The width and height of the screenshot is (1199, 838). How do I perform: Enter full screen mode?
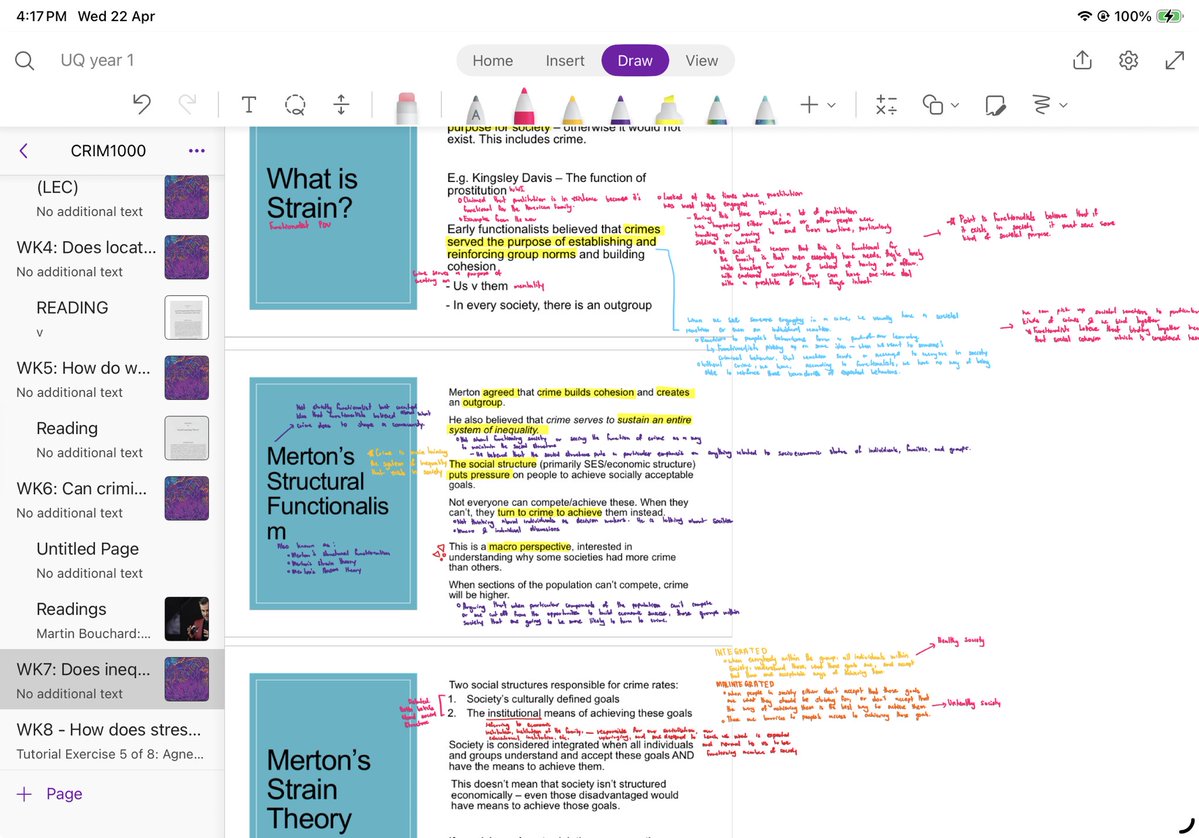coord(1175,60)
